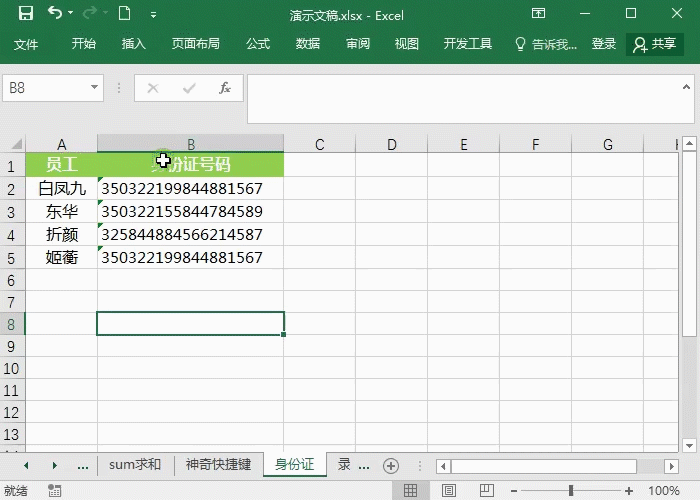Click the Save icon in quick access toolbar
Image resolution: width=700 pixels, height=500 pixels.
click(x=25, y=13)
